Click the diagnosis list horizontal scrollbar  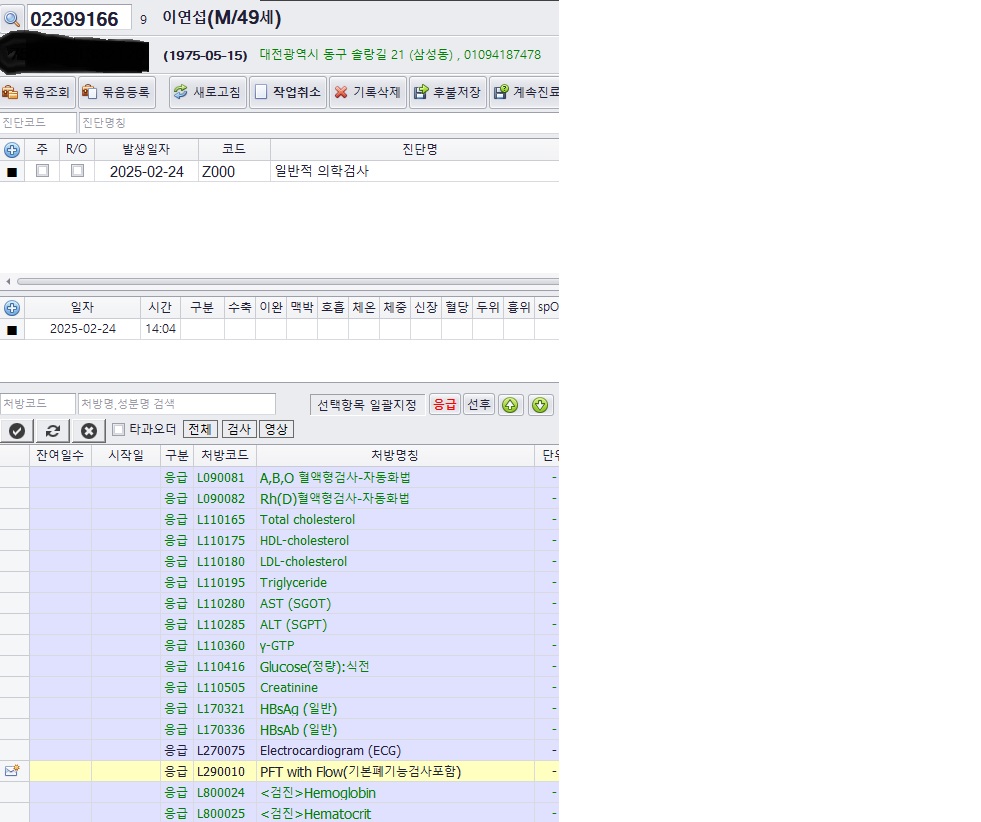[x=287, y=282]
